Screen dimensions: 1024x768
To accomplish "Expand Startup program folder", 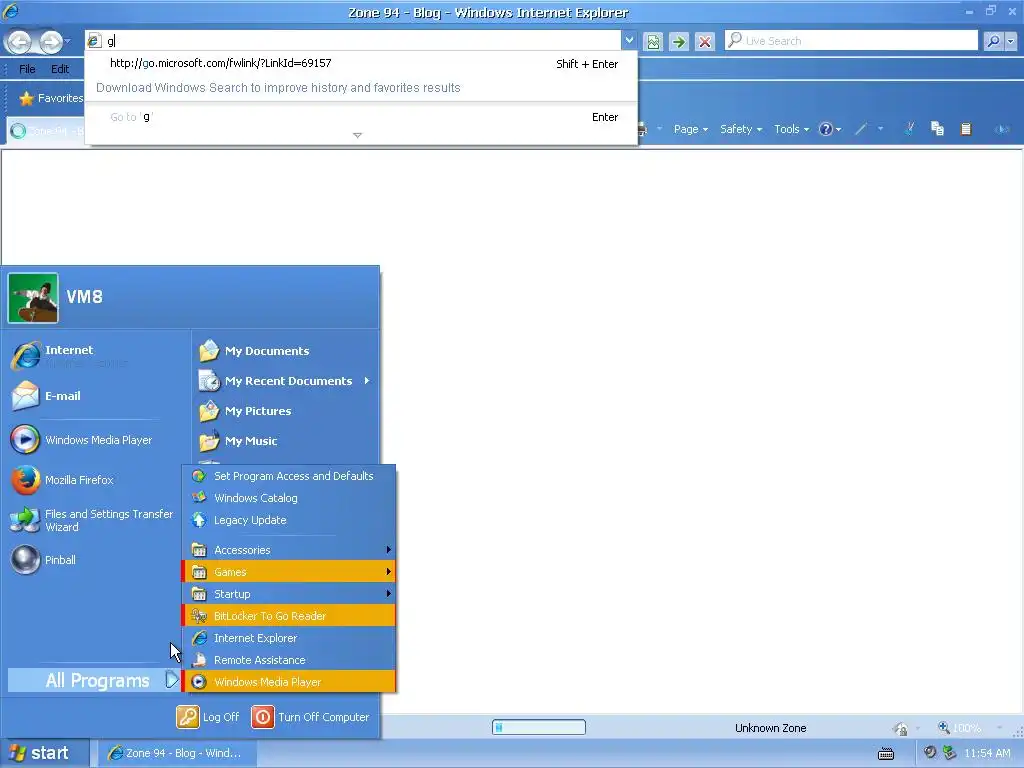I will tap(289, 594).
